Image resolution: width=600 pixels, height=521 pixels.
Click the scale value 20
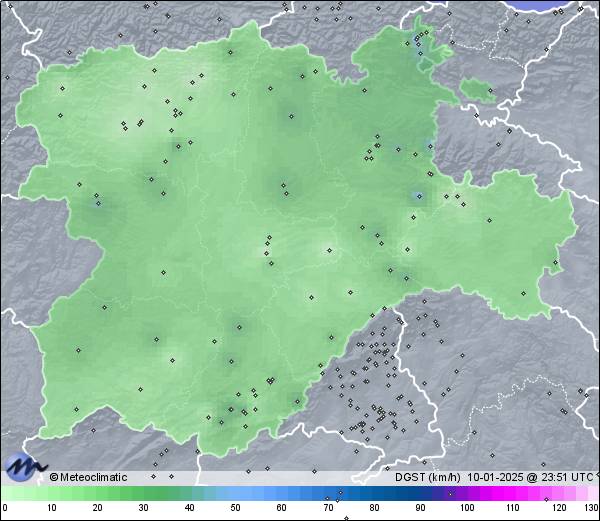pyautogui.click(x=98, y=508)
